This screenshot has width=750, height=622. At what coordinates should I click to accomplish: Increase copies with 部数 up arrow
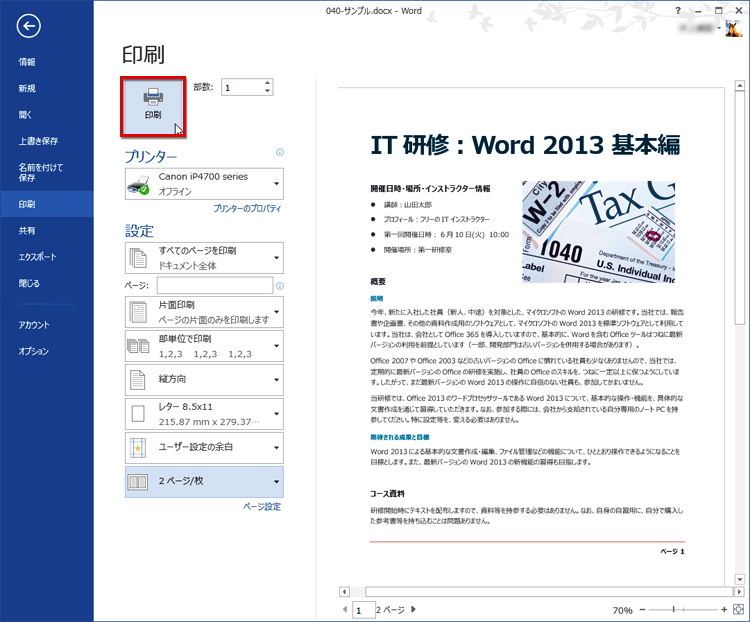[267, 83]
